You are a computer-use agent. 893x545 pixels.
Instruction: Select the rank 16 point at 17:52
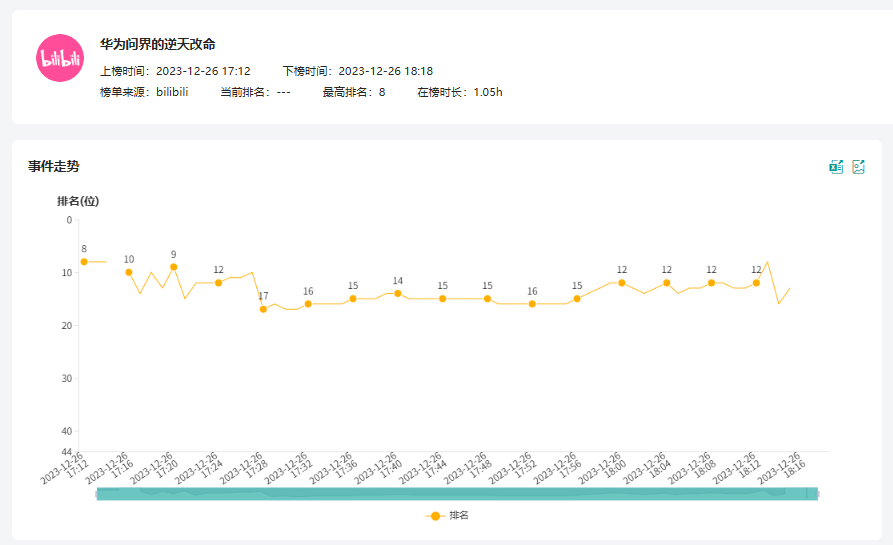pyautogui.click(x=532, y=304)
